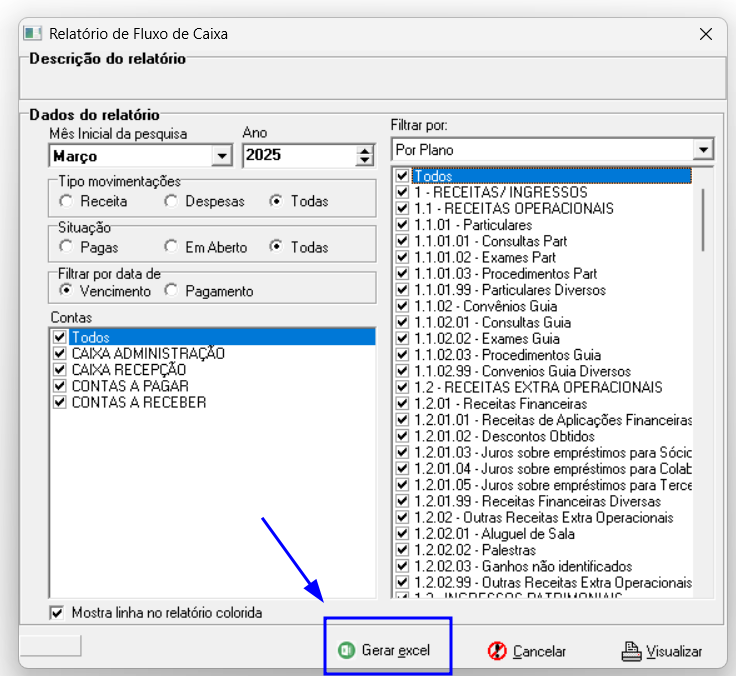Toggle CAIXA ADMINISTRAÇÃO checkbox
Viewport: 736px width, 676px height.
[60, 353]
